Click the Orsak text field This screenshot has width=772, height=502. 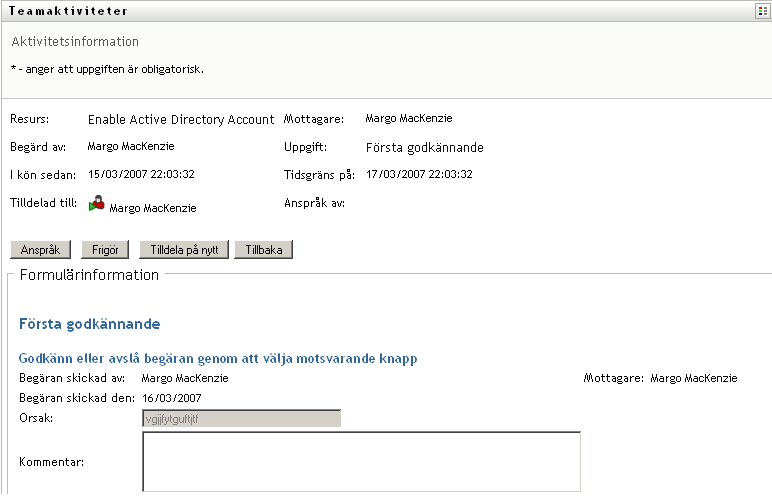[x=241, y=418]
